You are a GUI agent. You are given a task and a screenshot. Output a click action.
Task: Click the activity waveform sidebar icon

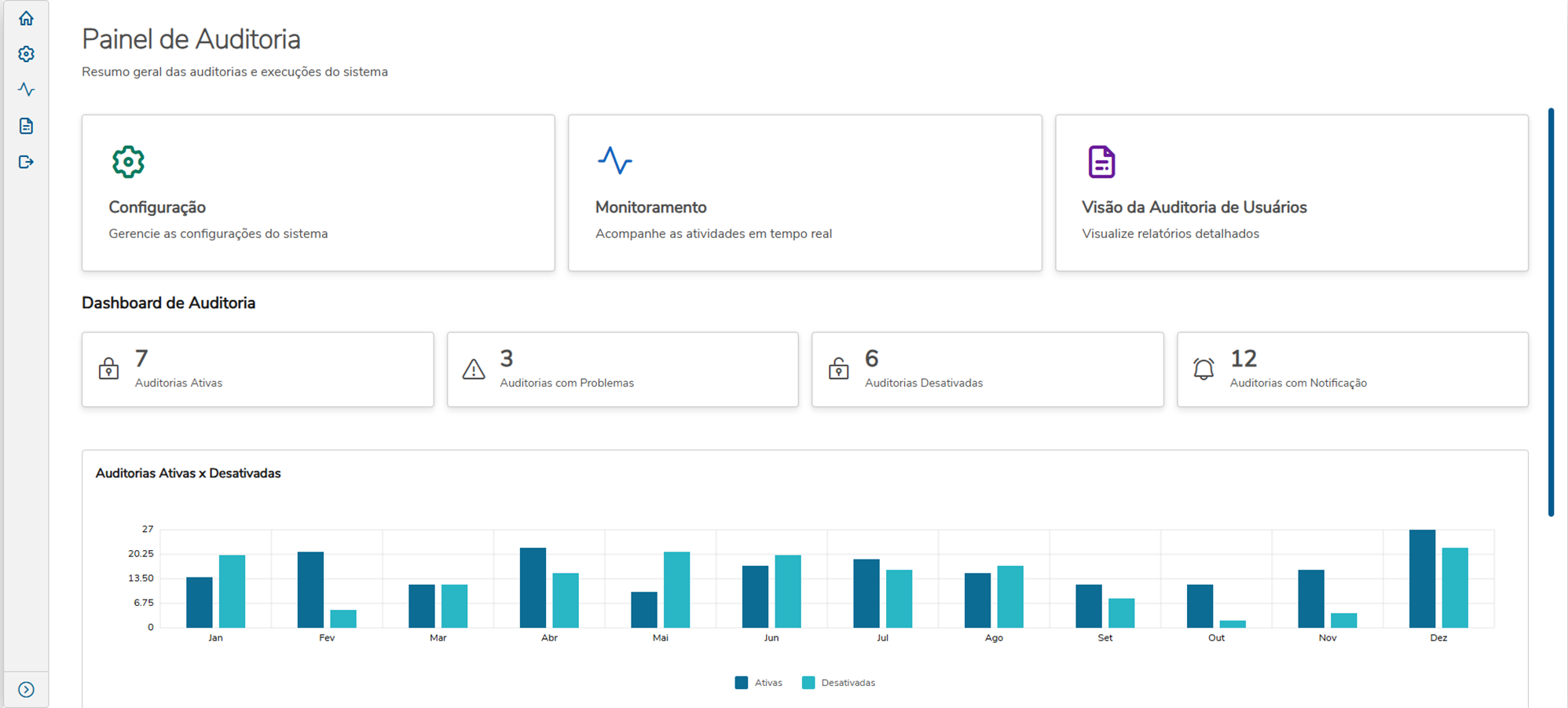pyautogui.click(x=26, y=89)
